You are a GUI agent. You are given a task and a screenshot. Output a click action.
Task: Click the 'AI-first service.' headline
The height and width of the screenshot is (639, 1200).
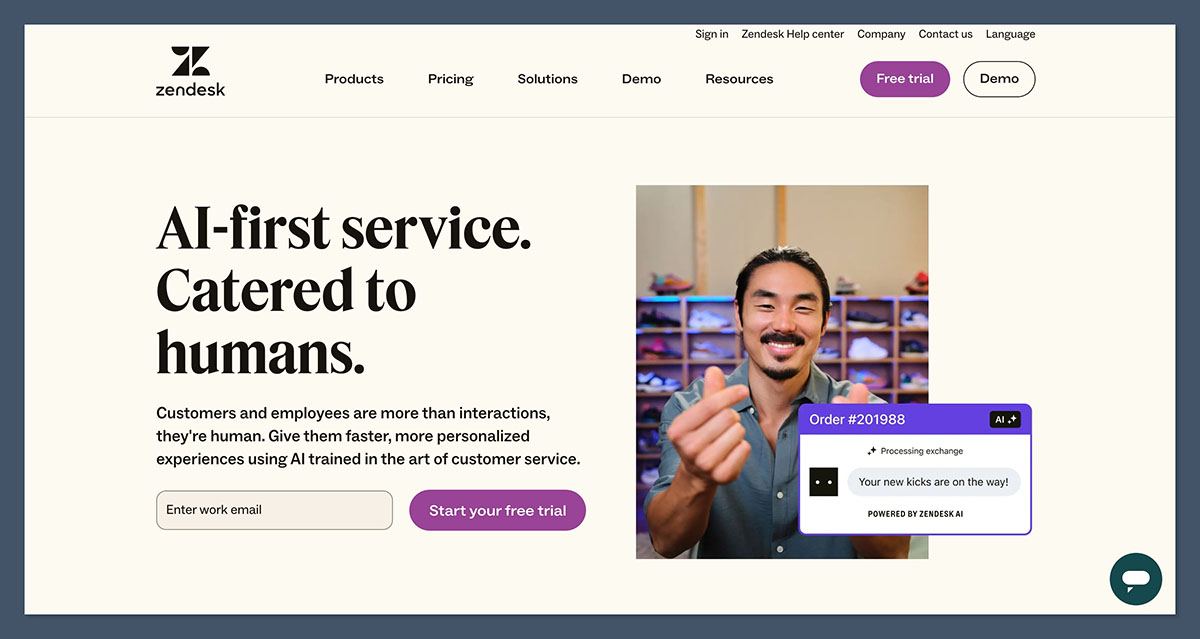(344, 226)
